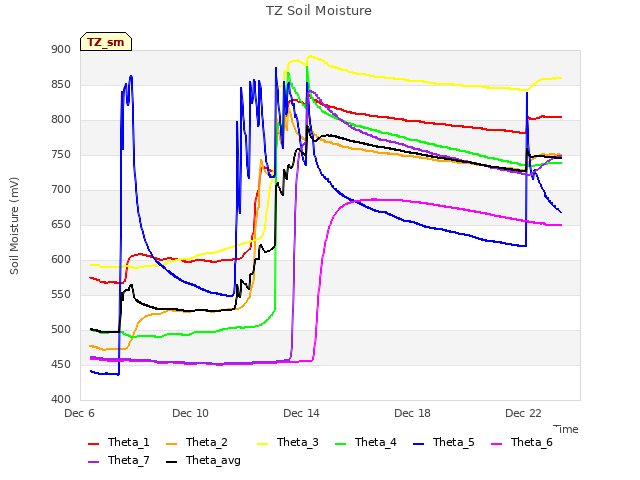This screenshot has height=480, width=640.
Task: Click the 650 y-axis tick label
Action: point(61,225)
